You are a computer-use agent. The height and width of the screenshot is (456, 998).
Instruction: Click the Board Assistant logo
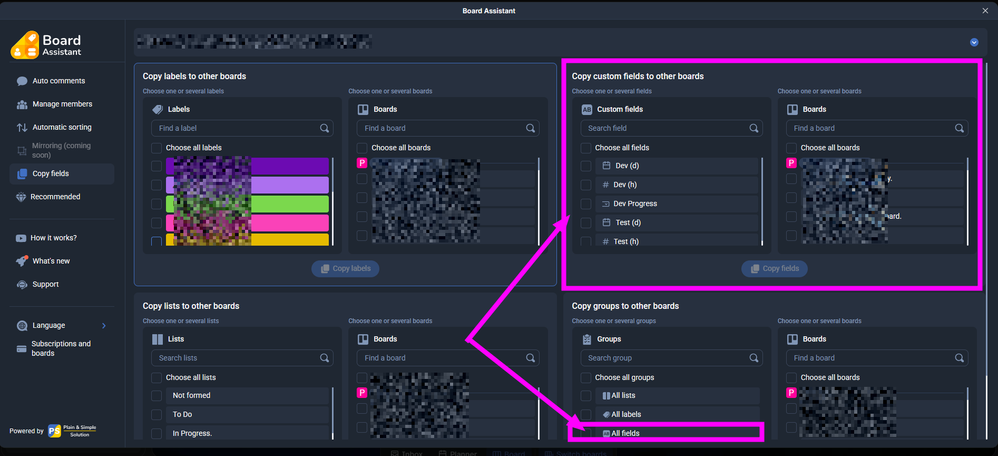46,44
